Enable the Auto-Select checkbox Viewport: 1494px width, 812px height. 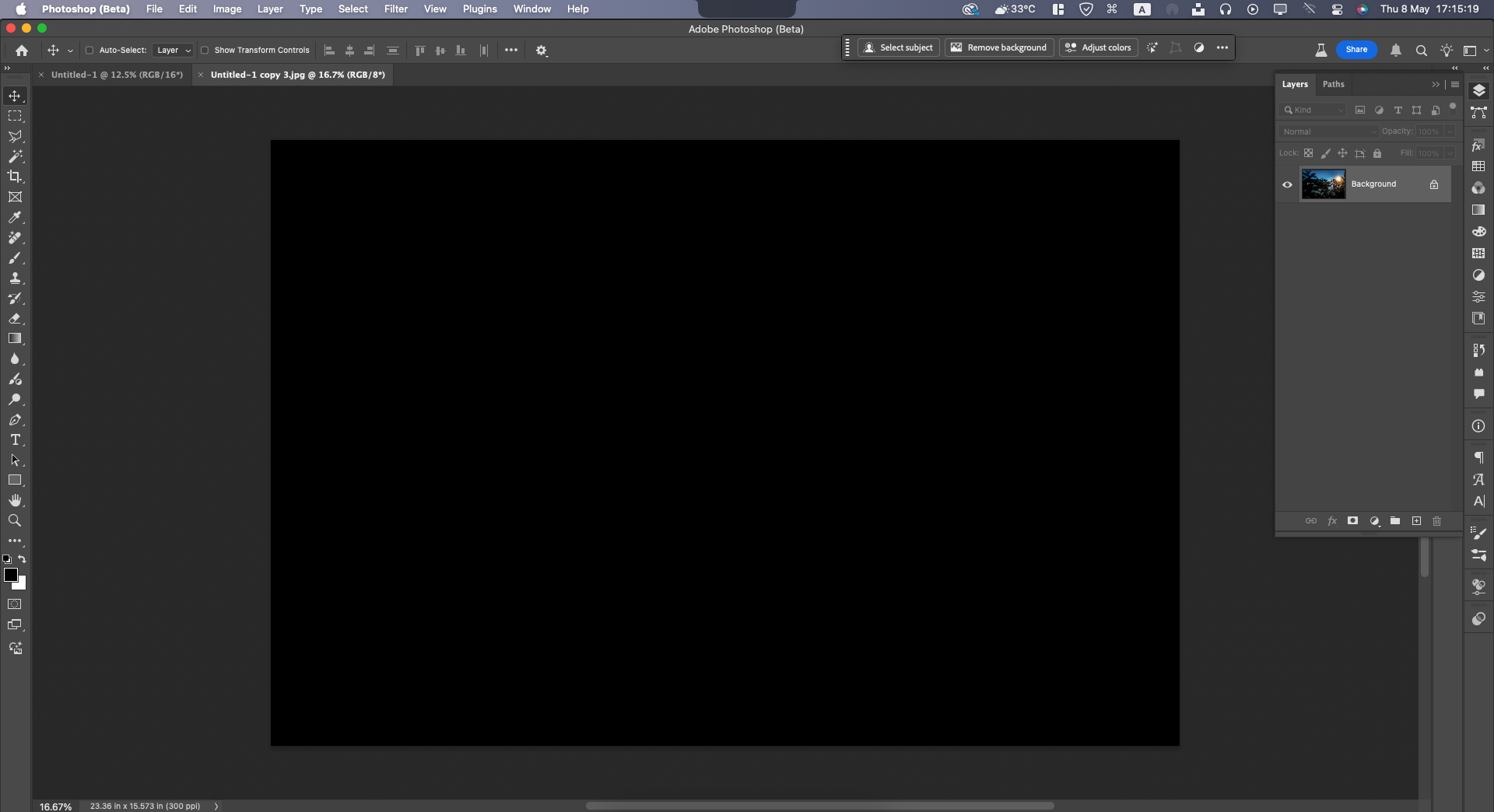pyautogui.click(x=89, y=51)
